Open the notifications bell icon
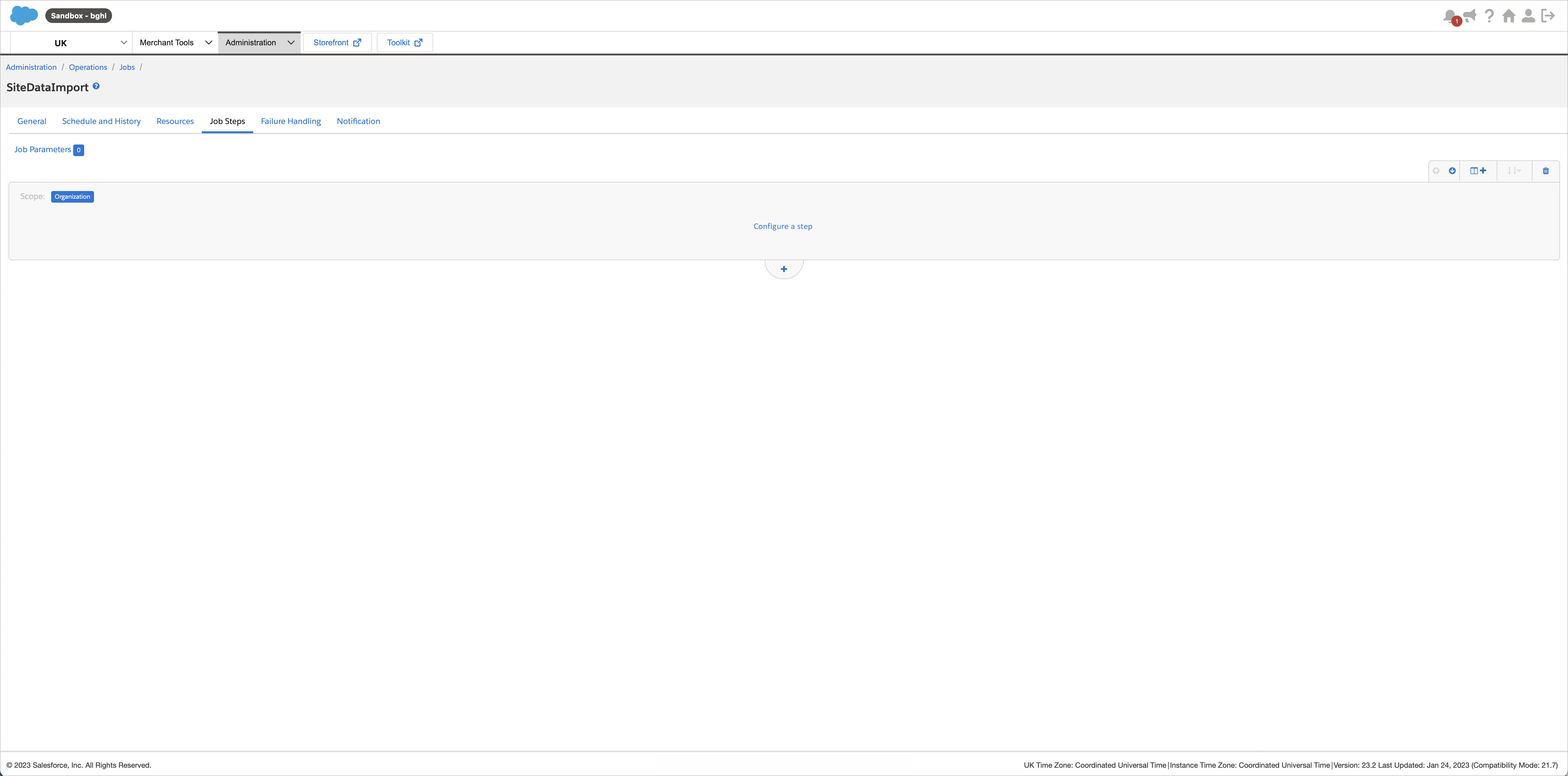The image size is (1568, 776). 1450,17
